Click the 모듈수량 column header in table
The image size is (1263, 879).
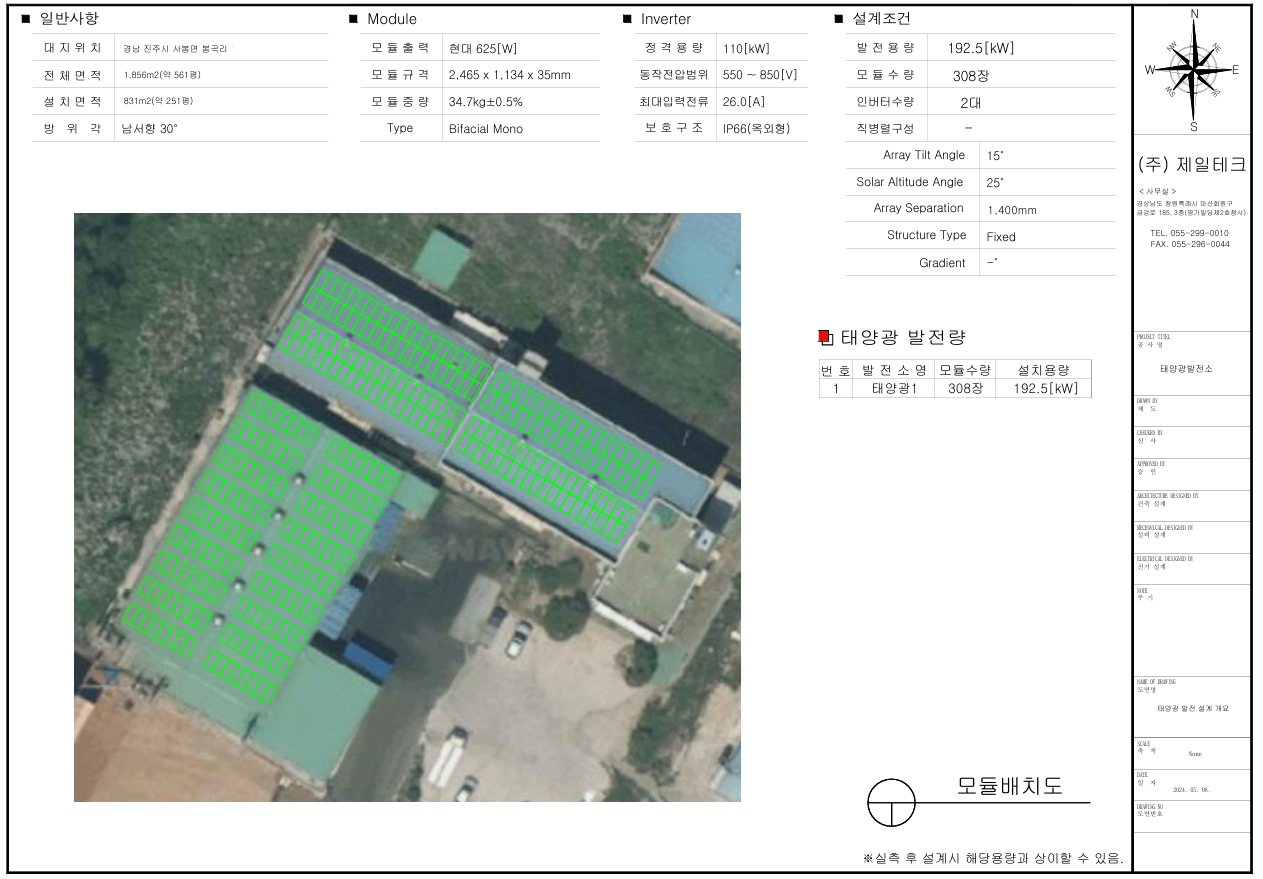pos(964,369)
